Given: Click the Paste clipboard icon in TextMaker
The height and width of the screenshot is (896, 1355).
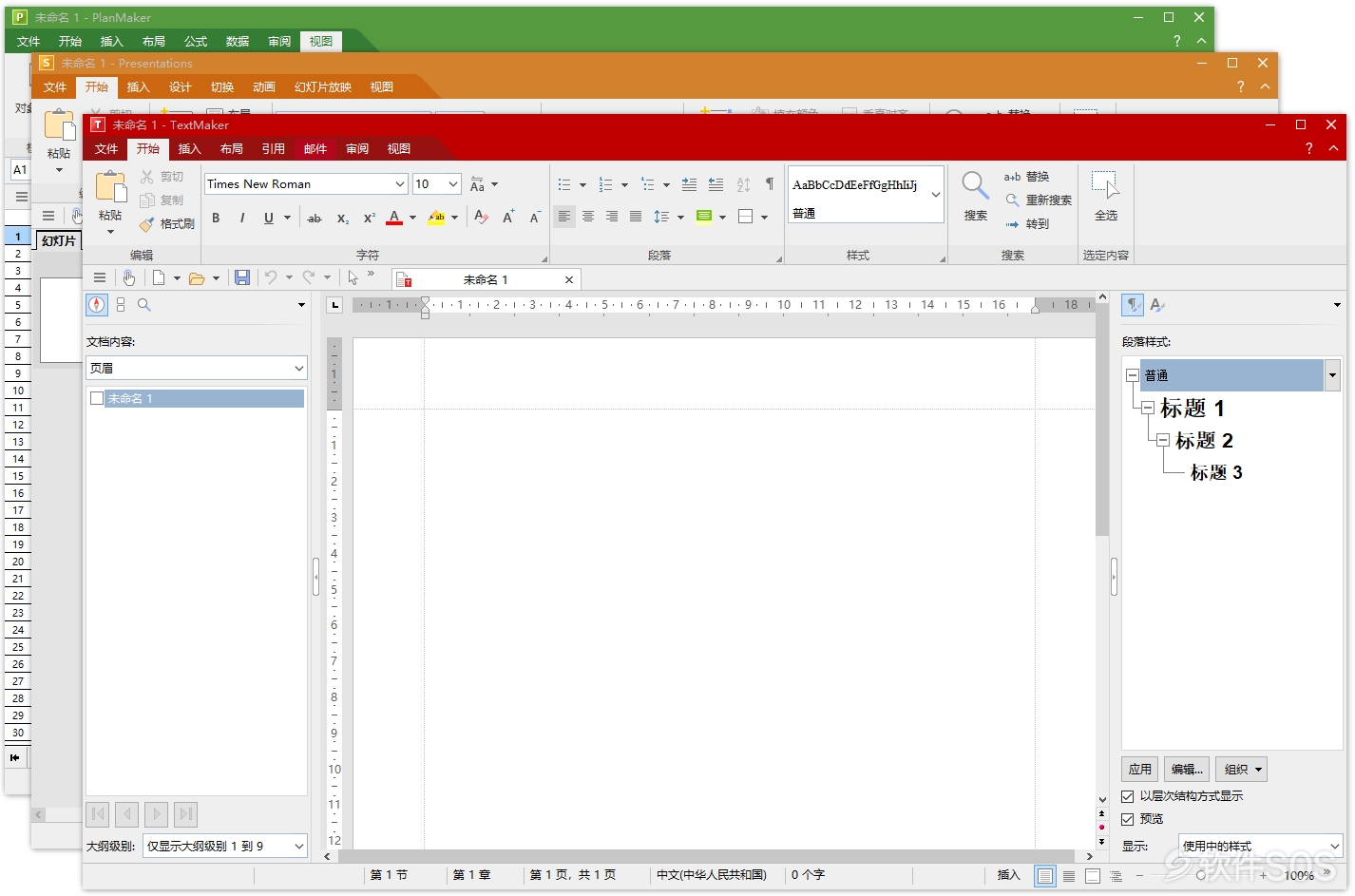Looking at the screenshot, I should click(110, 187).
